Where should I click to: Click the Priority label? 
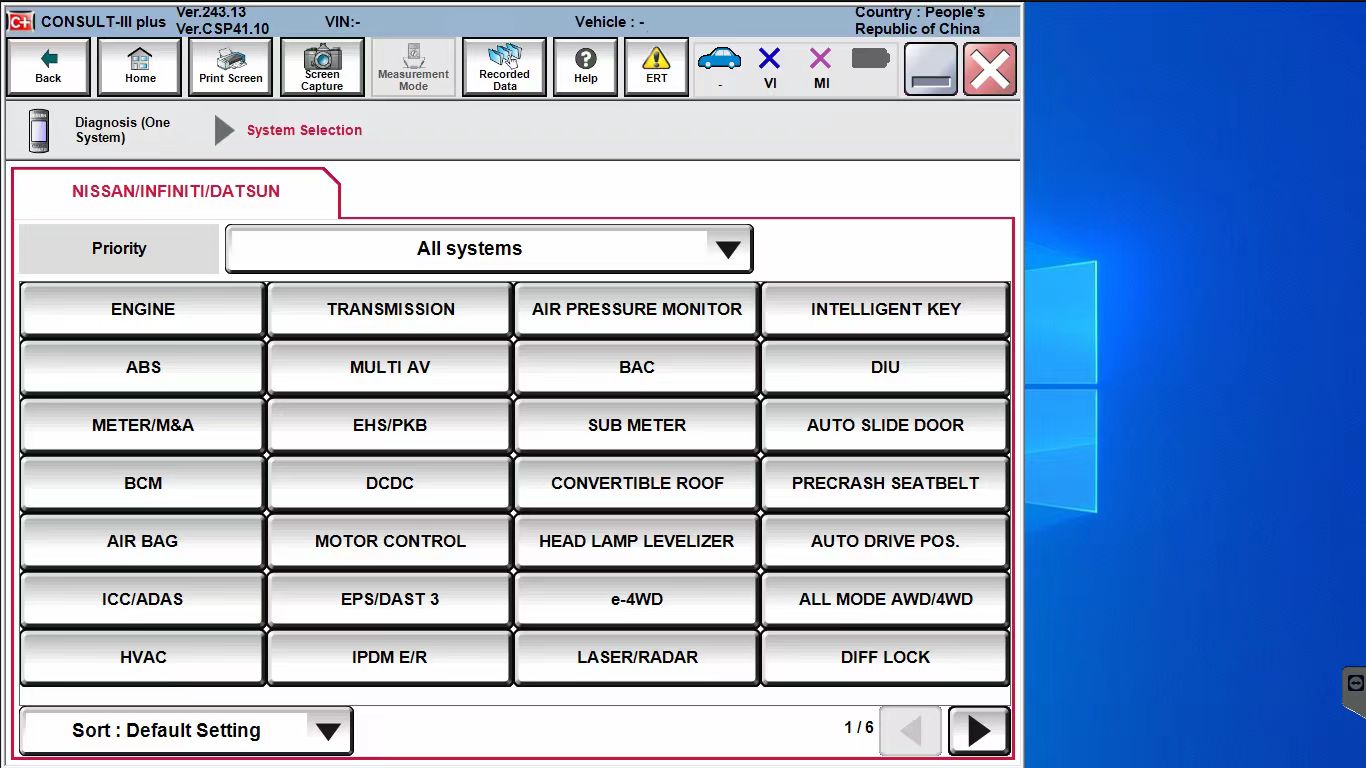click(119, 249)
